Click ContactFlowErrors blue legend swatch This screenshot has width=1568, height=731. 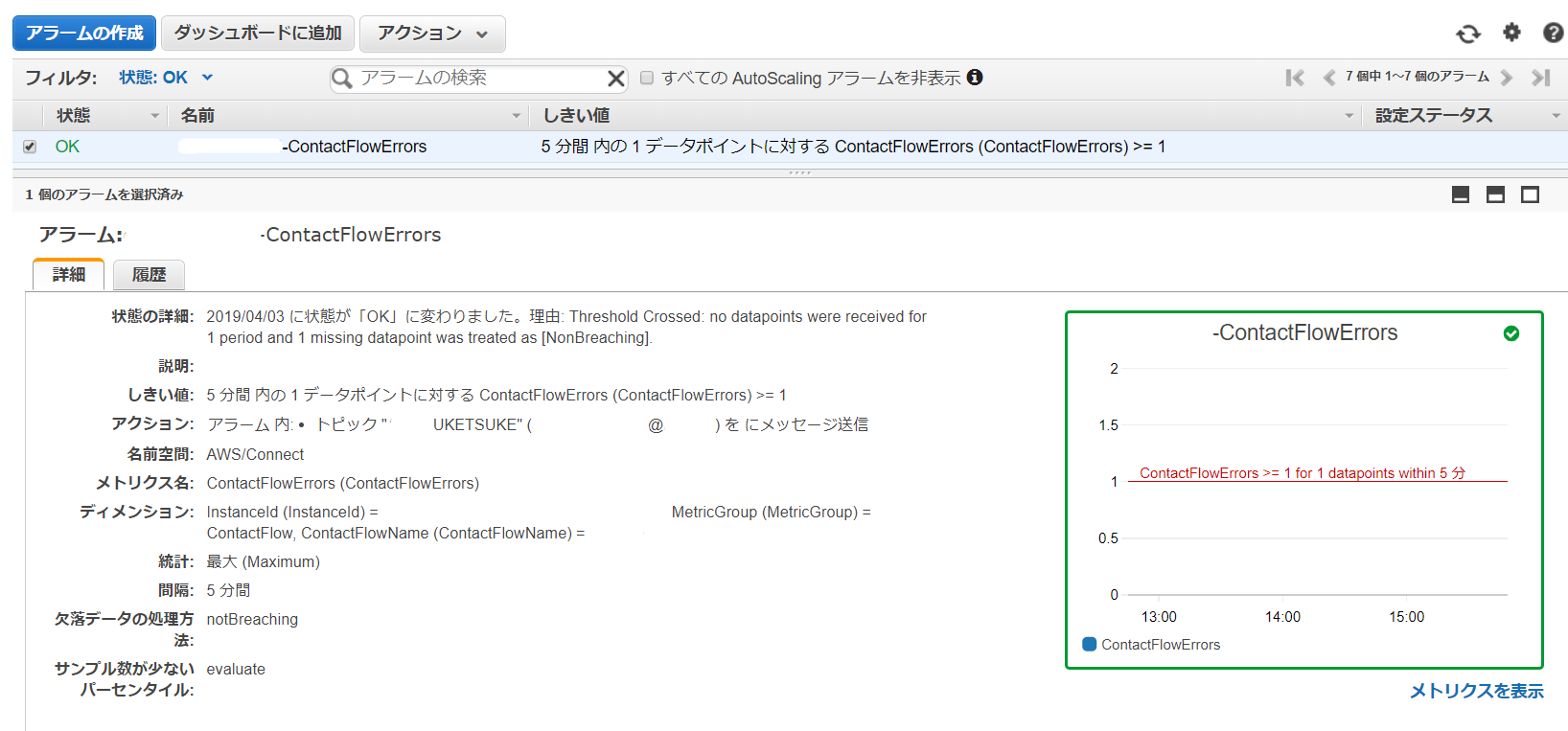(1089, 644)
